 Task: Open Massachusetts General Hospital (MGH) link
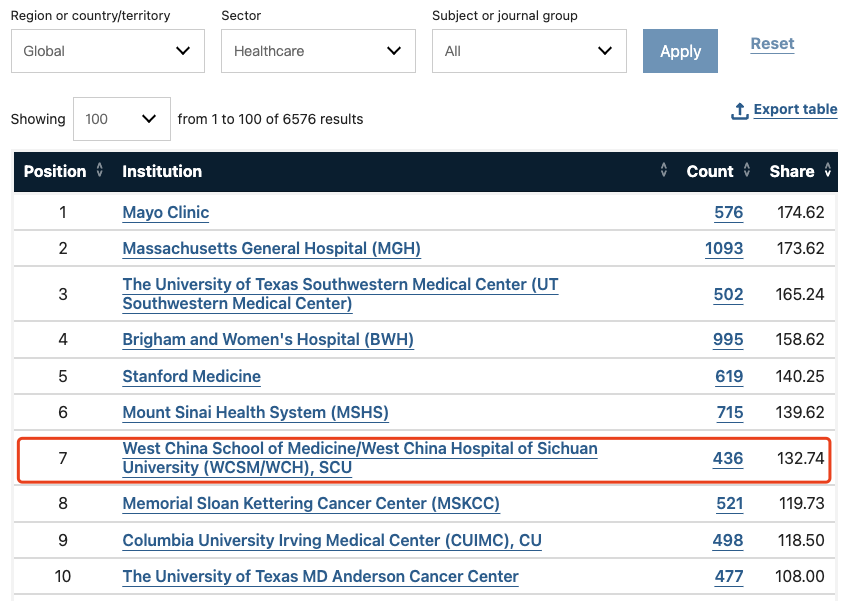point(272,248)
